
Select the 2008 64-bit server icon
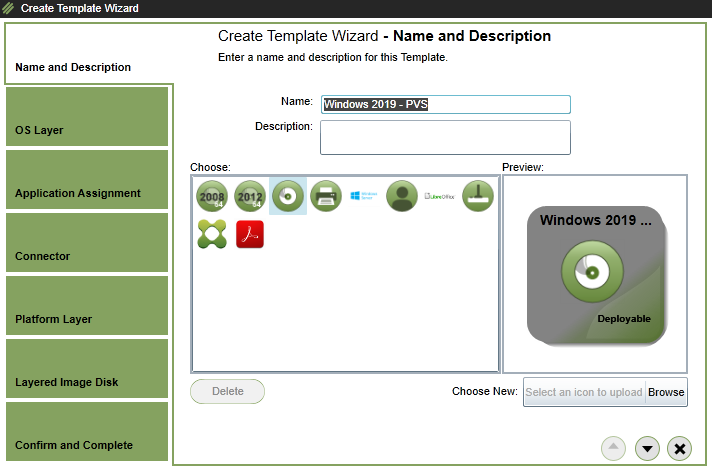[211, 197]
